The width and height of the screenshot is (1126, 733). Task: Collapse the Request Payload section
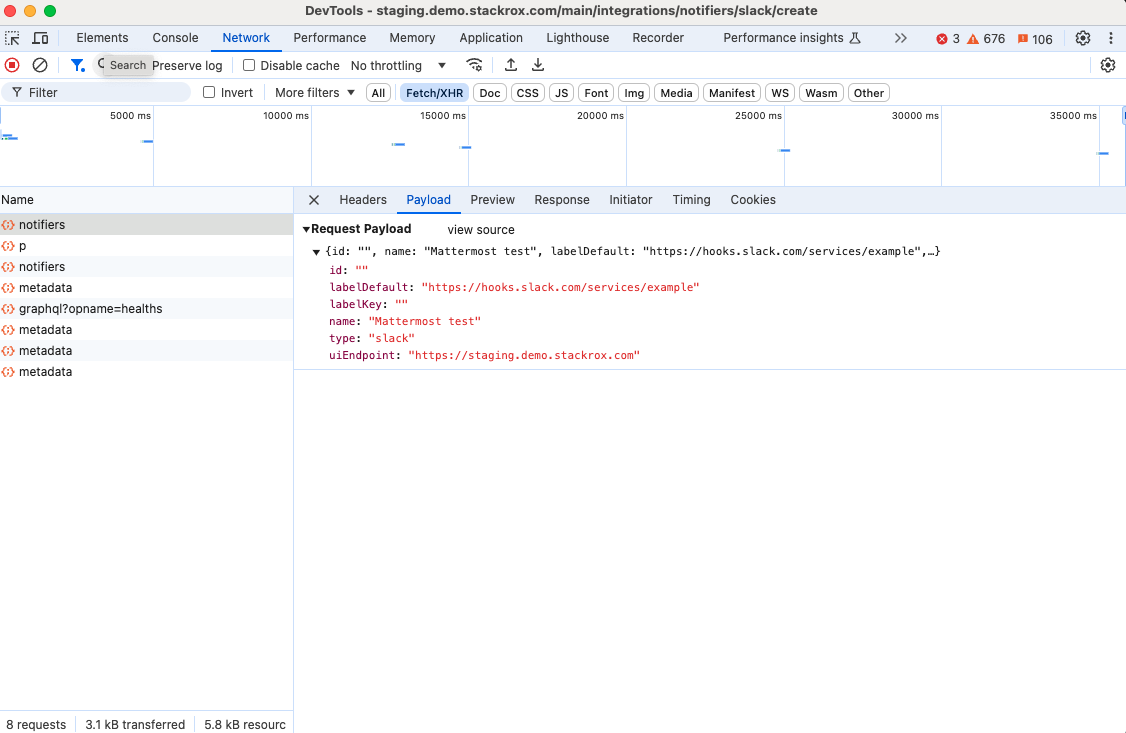click(x=307, y=229)
